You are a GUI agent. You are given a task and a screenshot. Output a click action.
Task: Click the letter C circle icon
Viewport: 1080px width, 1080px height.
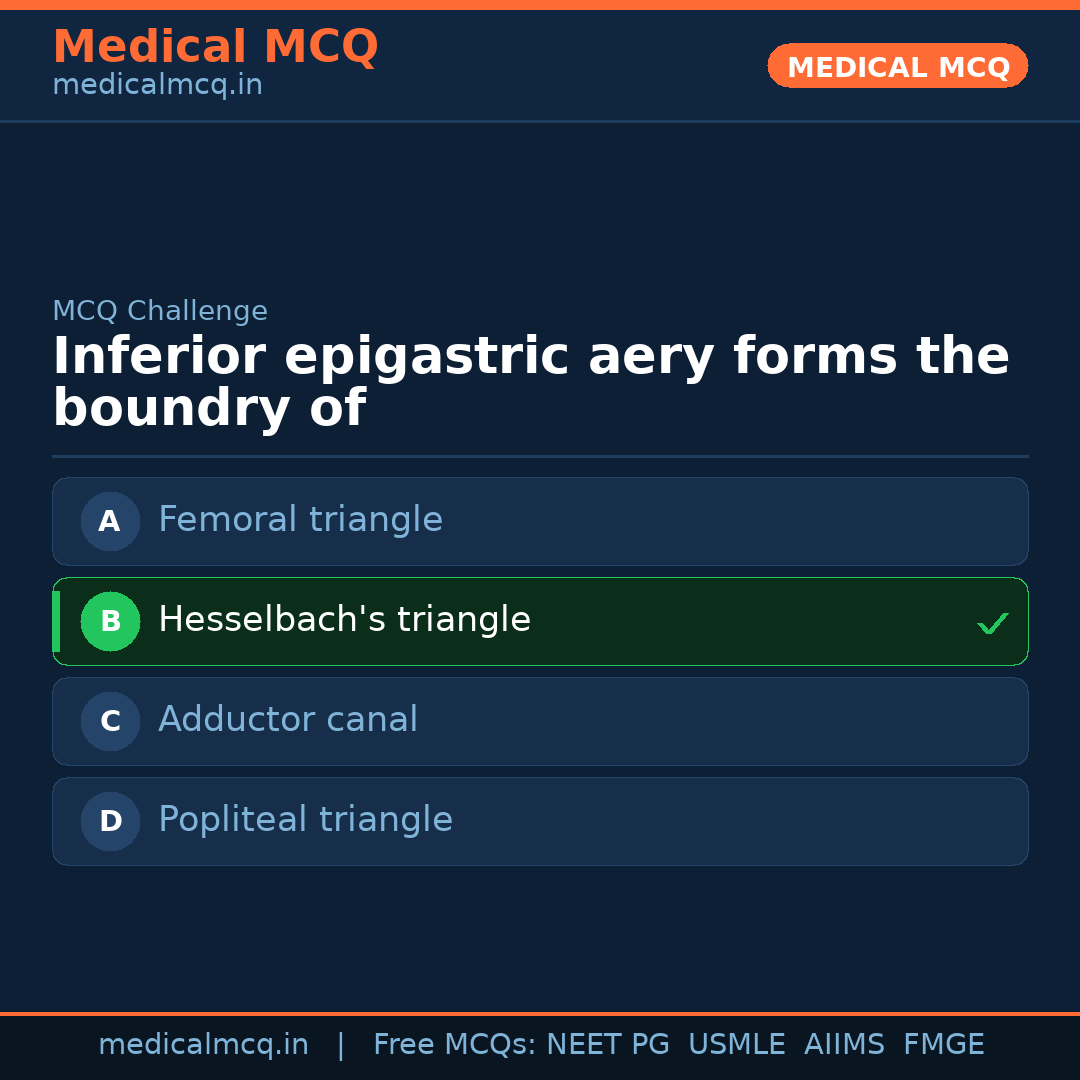pos(110,721)
